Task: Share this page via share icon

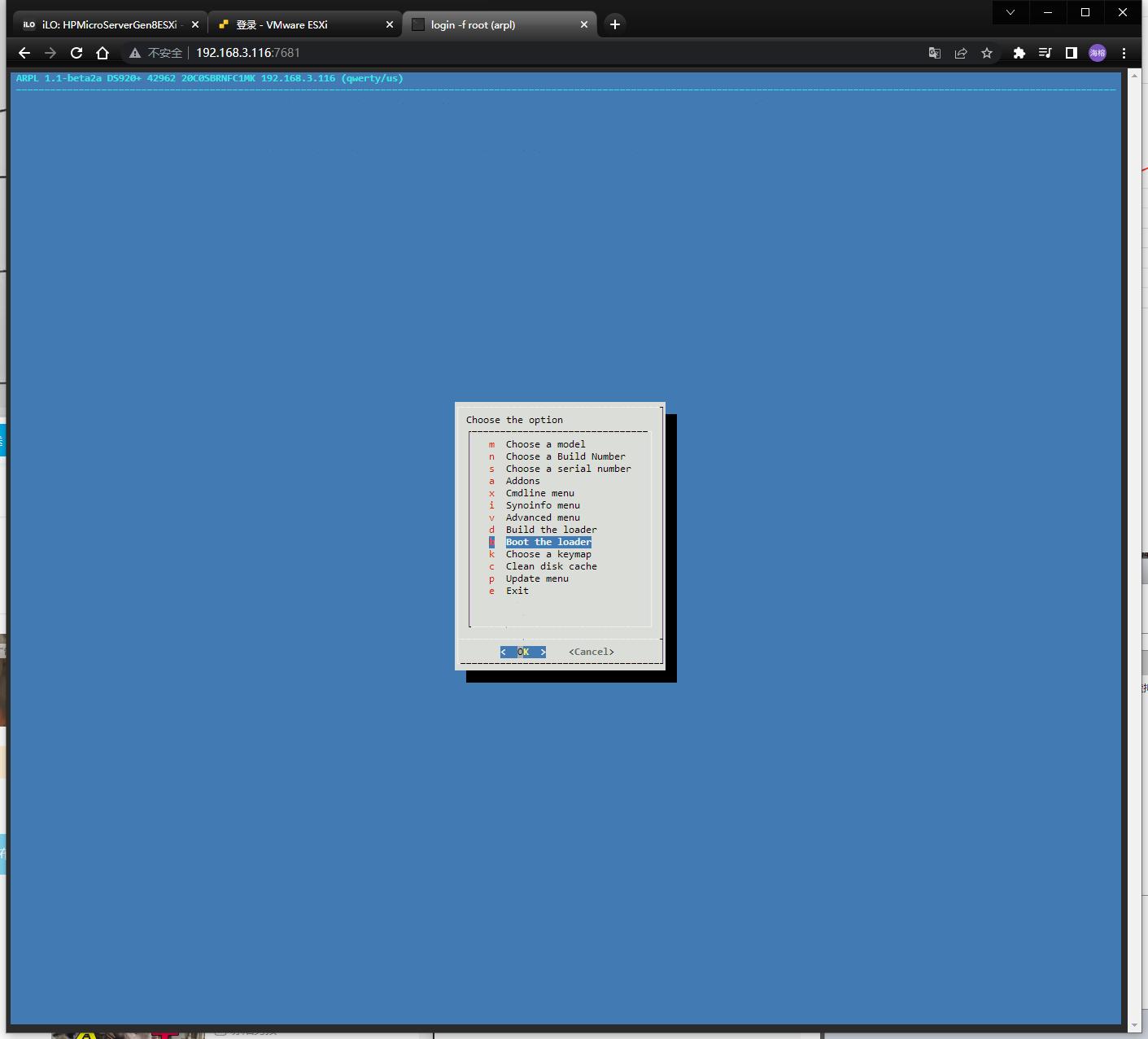Action: coord(961,53)
